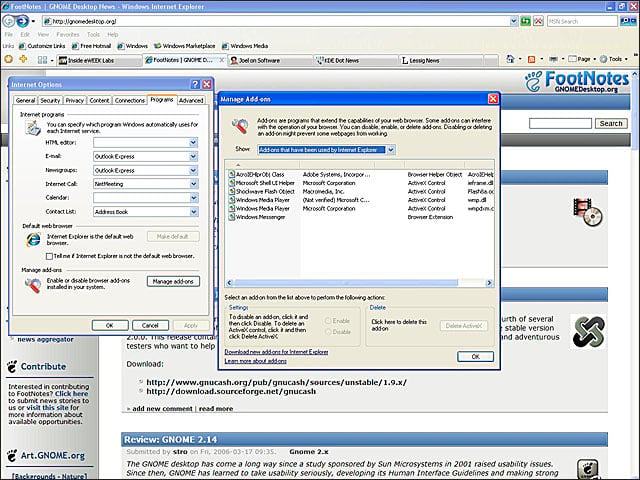
Task: Switch to KDE Dot News browser tab
Action: pos(355,60)
